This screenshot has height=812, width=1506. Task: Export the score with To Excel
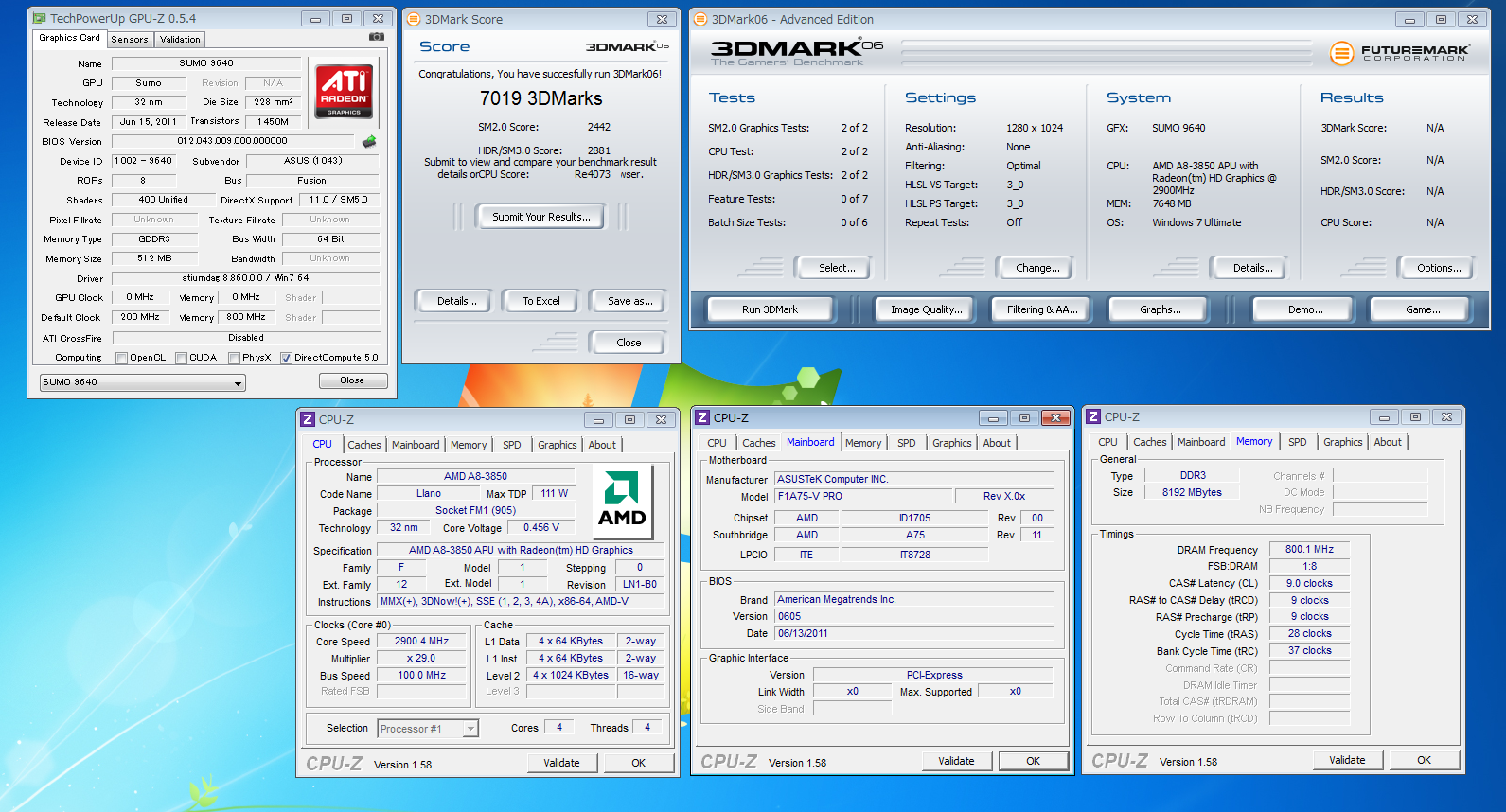click(x=541, y=301)
